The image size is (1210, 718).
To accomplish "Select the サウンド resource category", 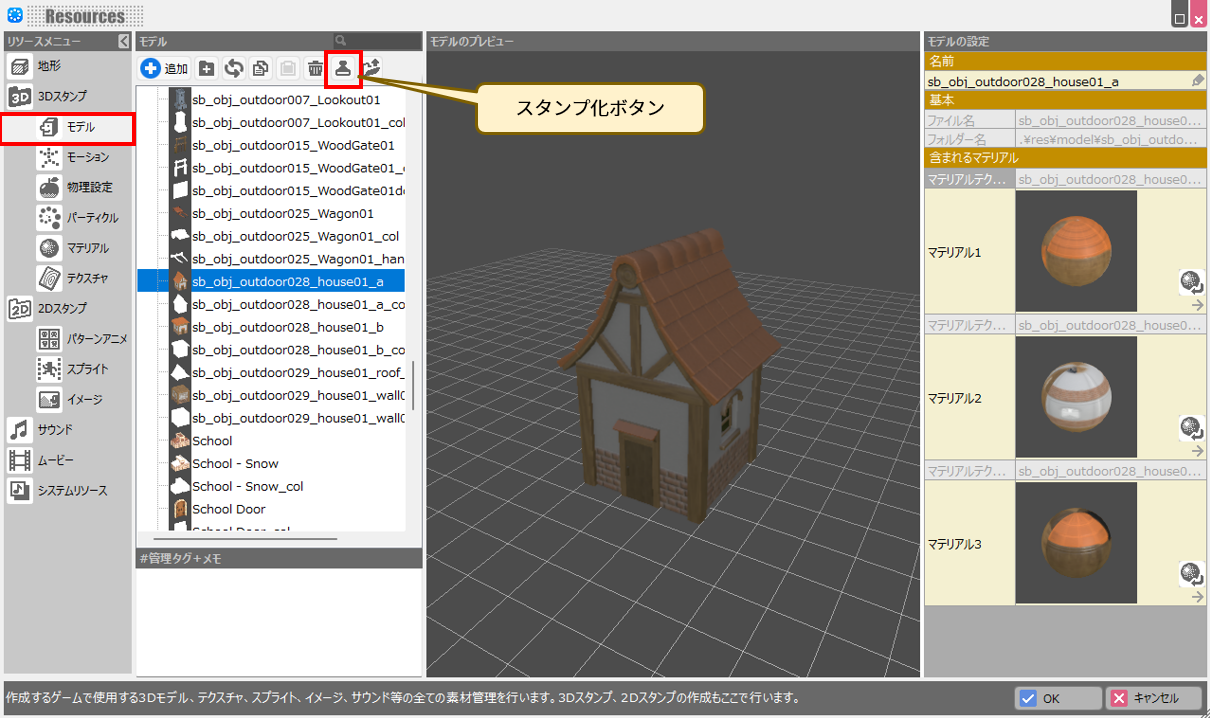I will coord(55,429).
